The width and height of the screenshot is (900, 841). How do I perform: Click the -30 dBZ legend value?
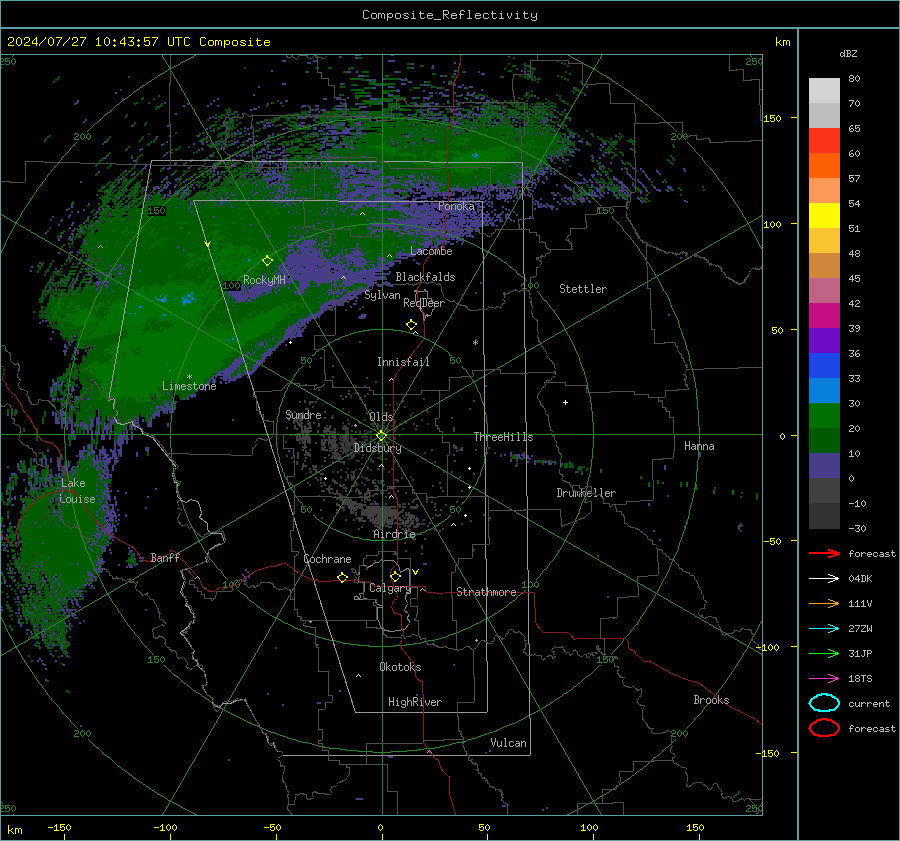(x=857, y=528)
